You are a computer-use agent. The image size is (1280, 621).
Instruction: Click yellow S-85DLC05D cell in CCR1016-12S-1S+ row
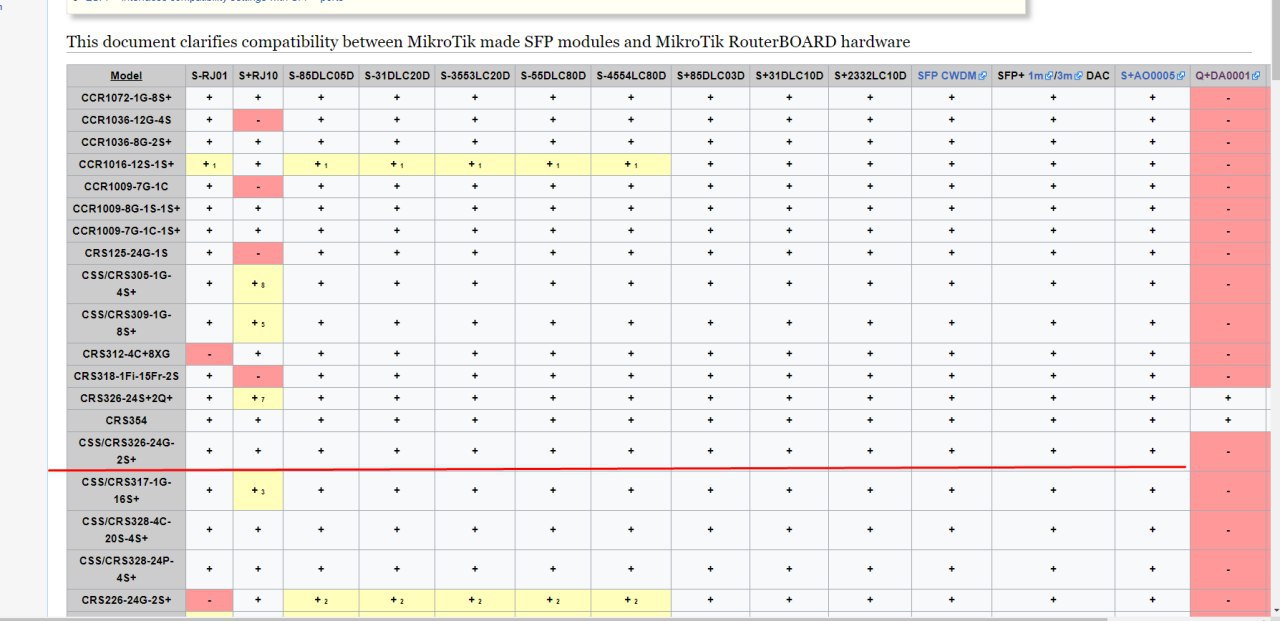[321, 164]
